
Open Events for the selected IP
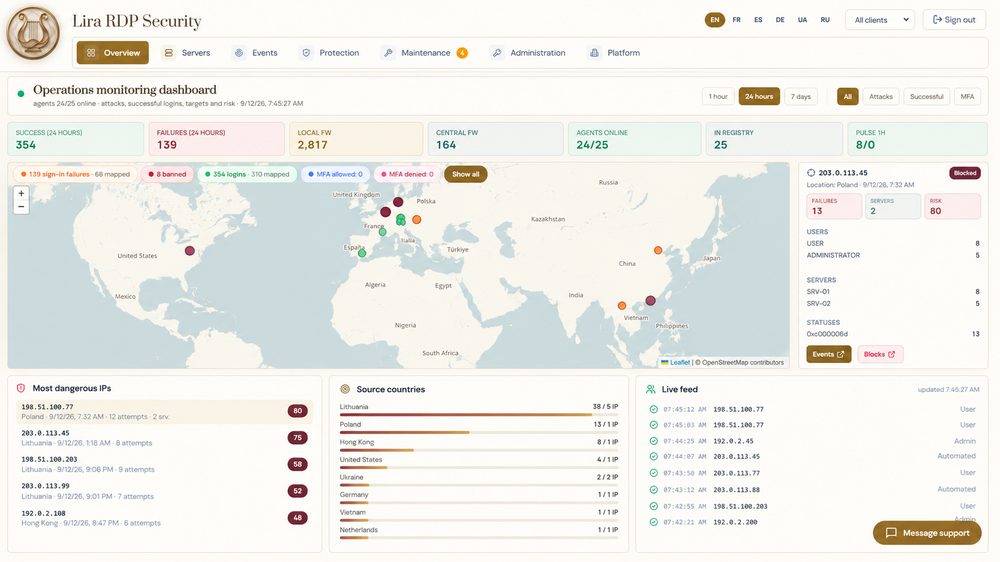point(828,354)
